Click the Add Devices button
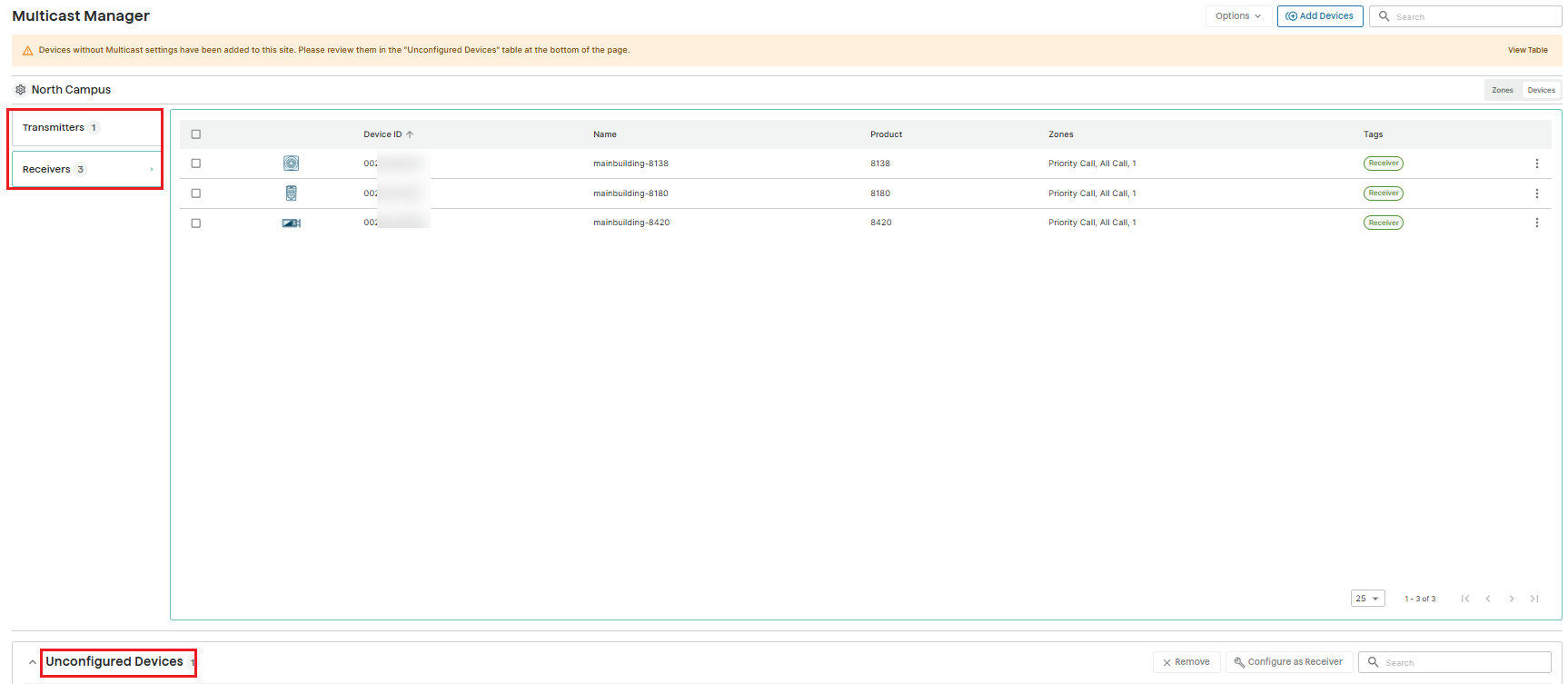Viewport: 1568px width, 684px height. coord(1320,16)
